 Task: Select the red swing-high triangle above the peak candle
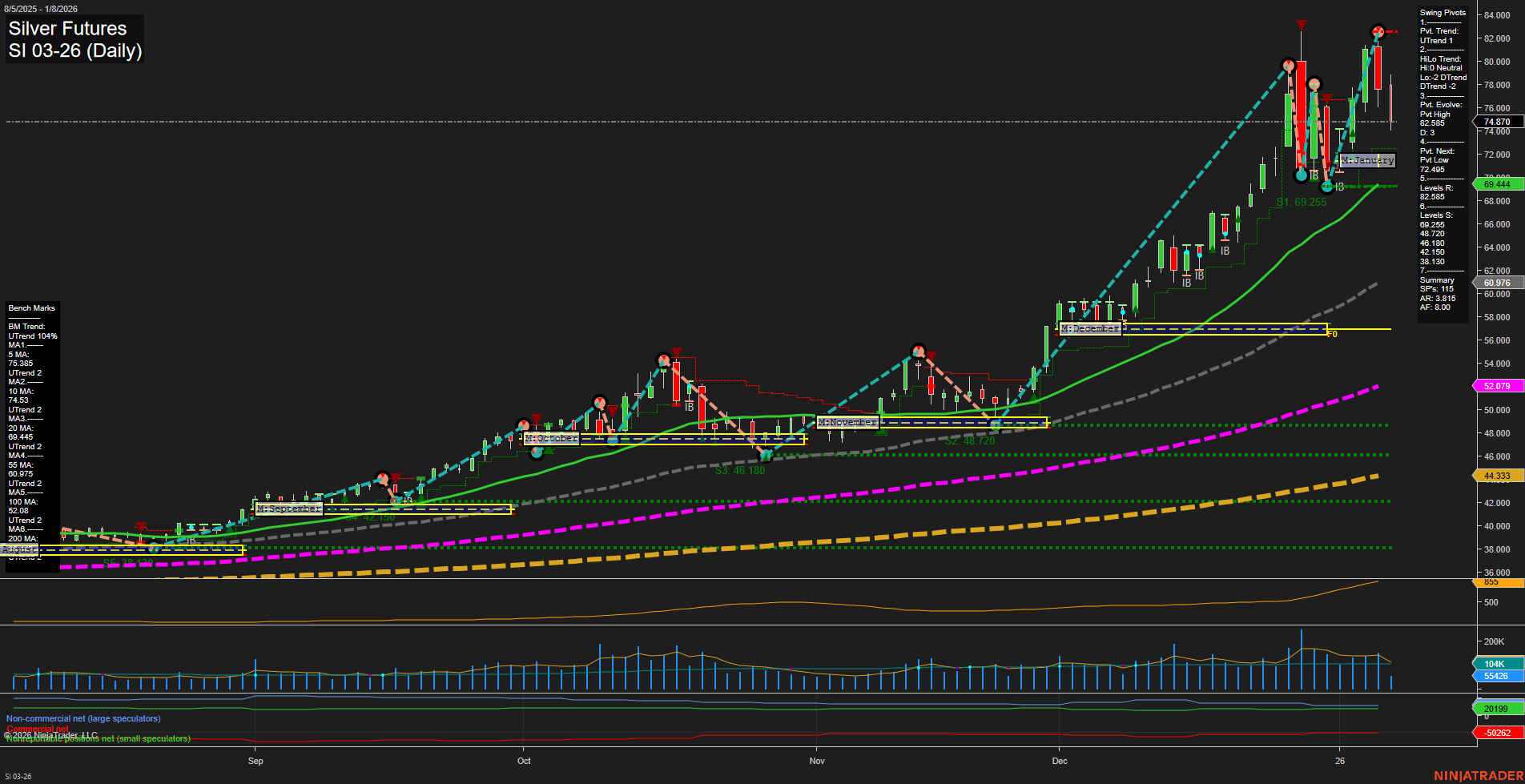coord(1301,24)
